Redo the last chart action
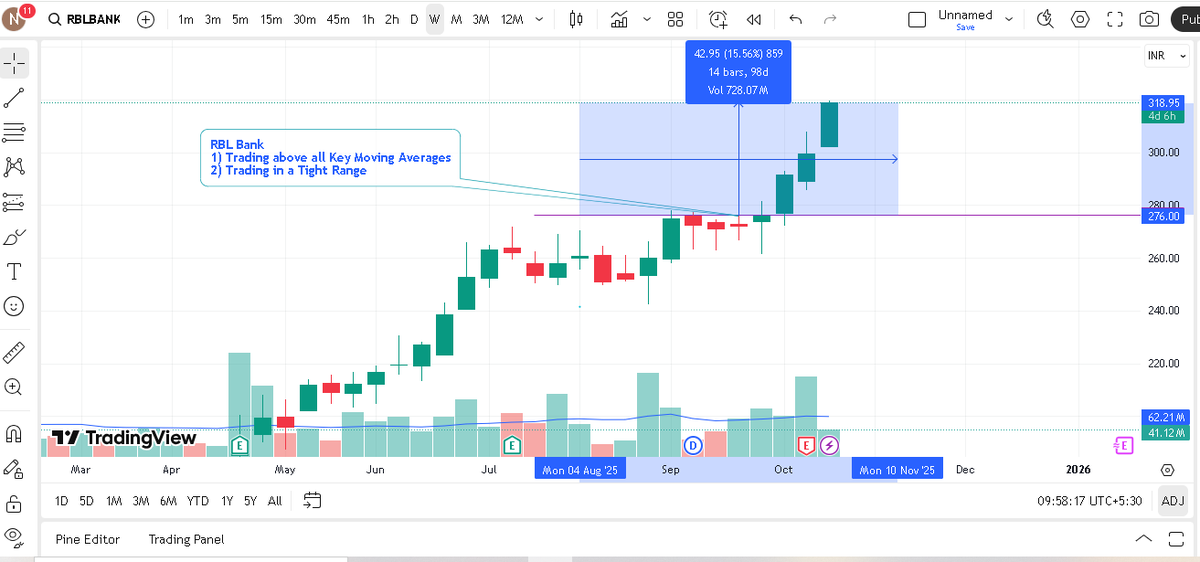The height and width of the screenshot is (562, 1200). [x=829, y=19]
